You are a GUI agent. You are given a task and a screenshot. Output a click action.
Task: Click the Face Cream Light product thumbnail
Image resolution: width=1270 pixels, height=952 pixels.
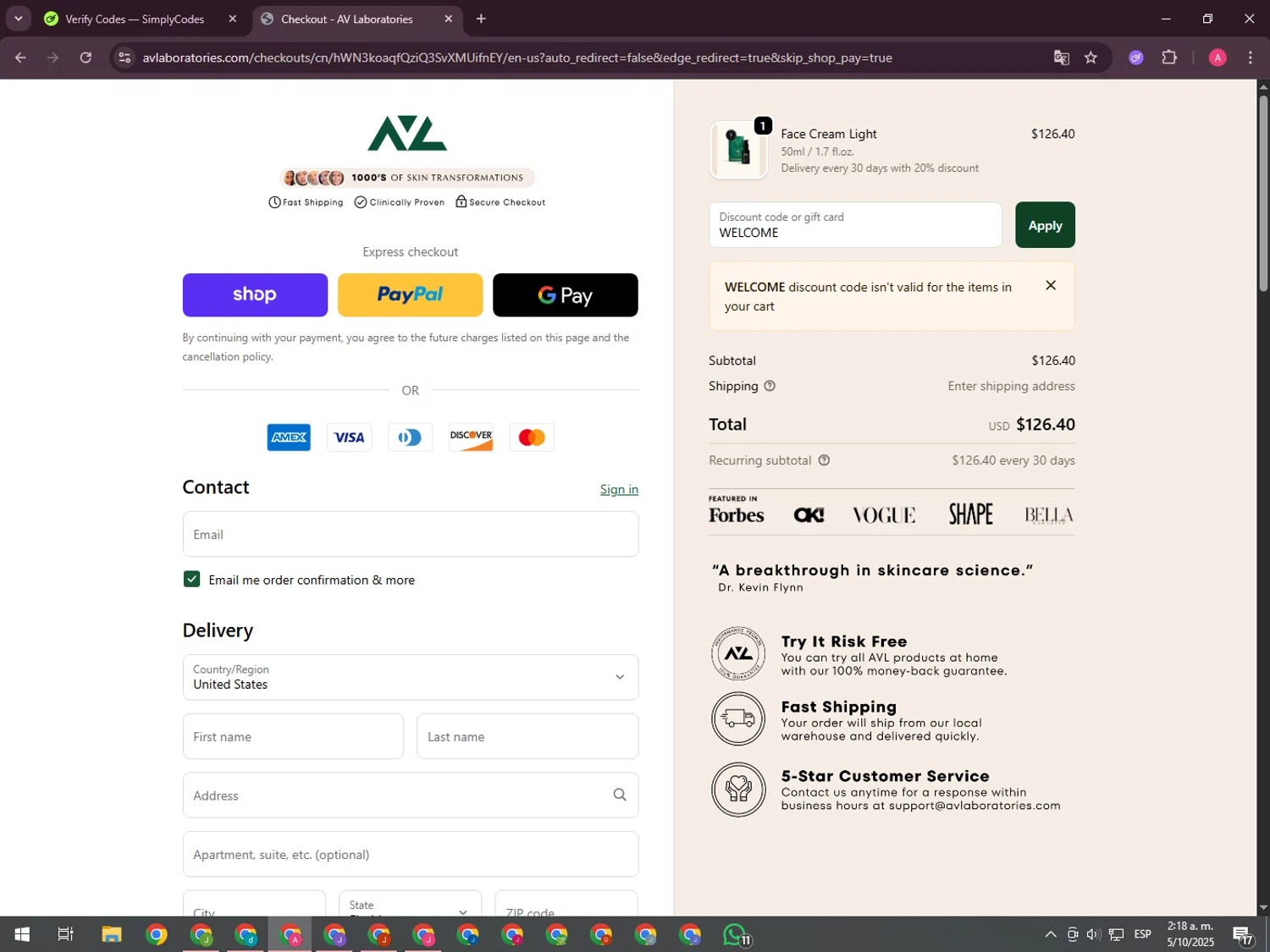pyautogui.click(x=738, y=150)
